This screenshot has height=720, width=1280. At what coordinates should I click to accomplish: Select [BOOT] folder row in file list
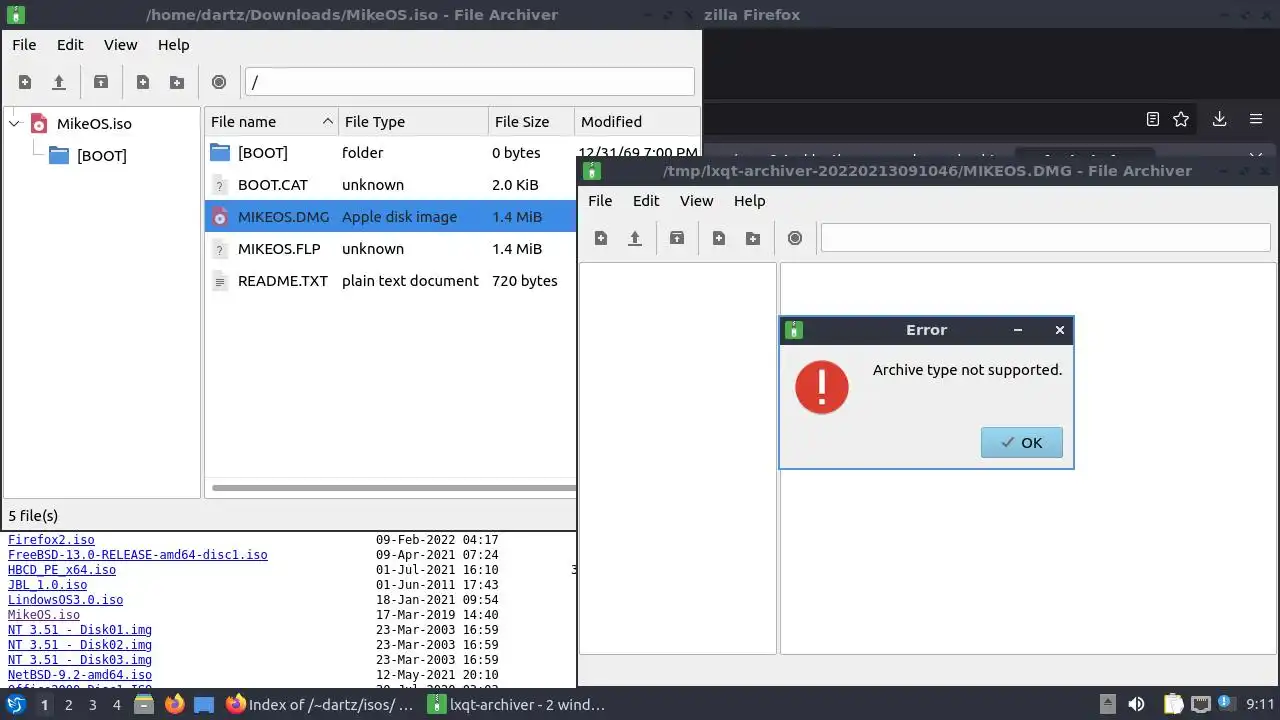390,153
